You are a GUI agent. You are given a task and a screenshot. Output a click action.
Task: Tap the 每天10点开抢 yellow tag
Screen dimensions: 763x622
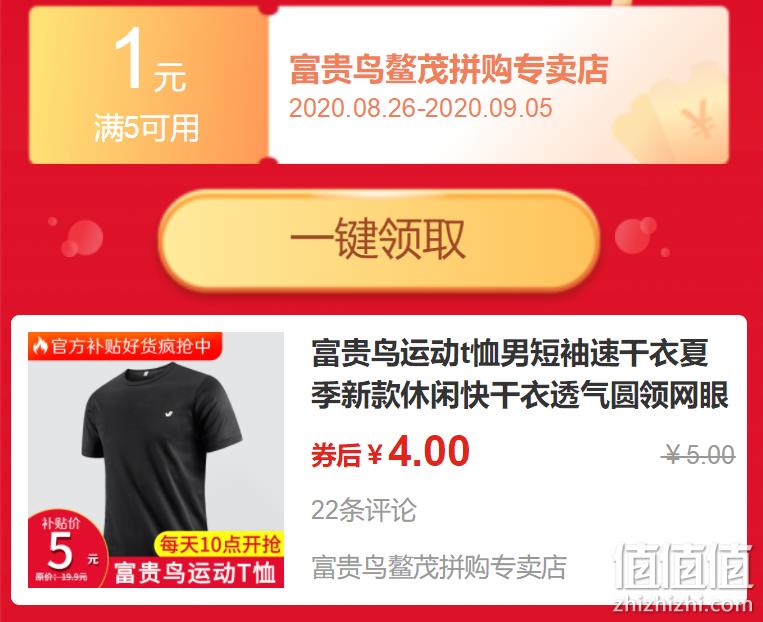pos(219,545)
